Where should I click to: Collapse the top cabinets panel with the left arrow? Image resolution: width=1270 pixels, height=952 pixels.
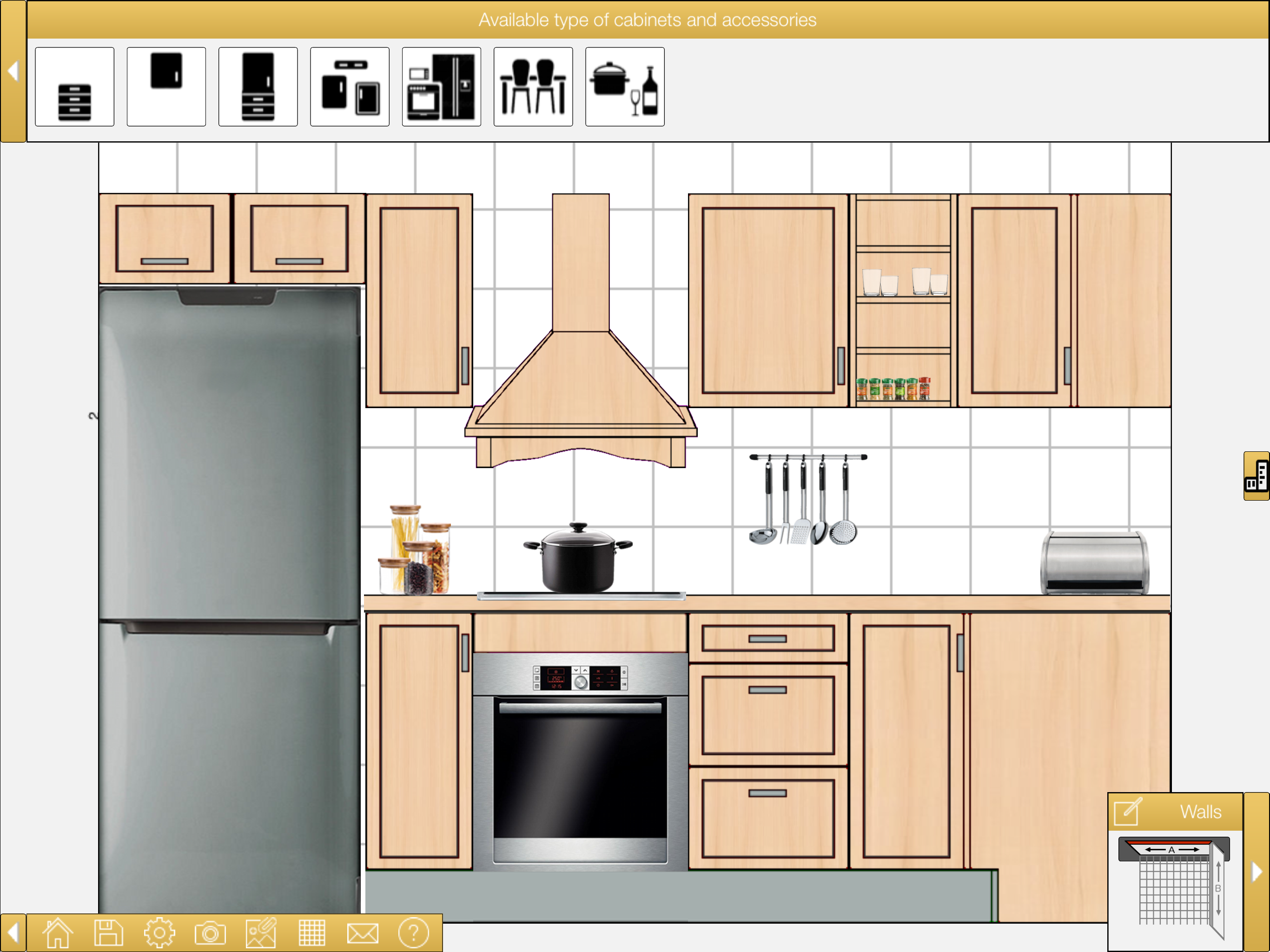pos(13,71)
